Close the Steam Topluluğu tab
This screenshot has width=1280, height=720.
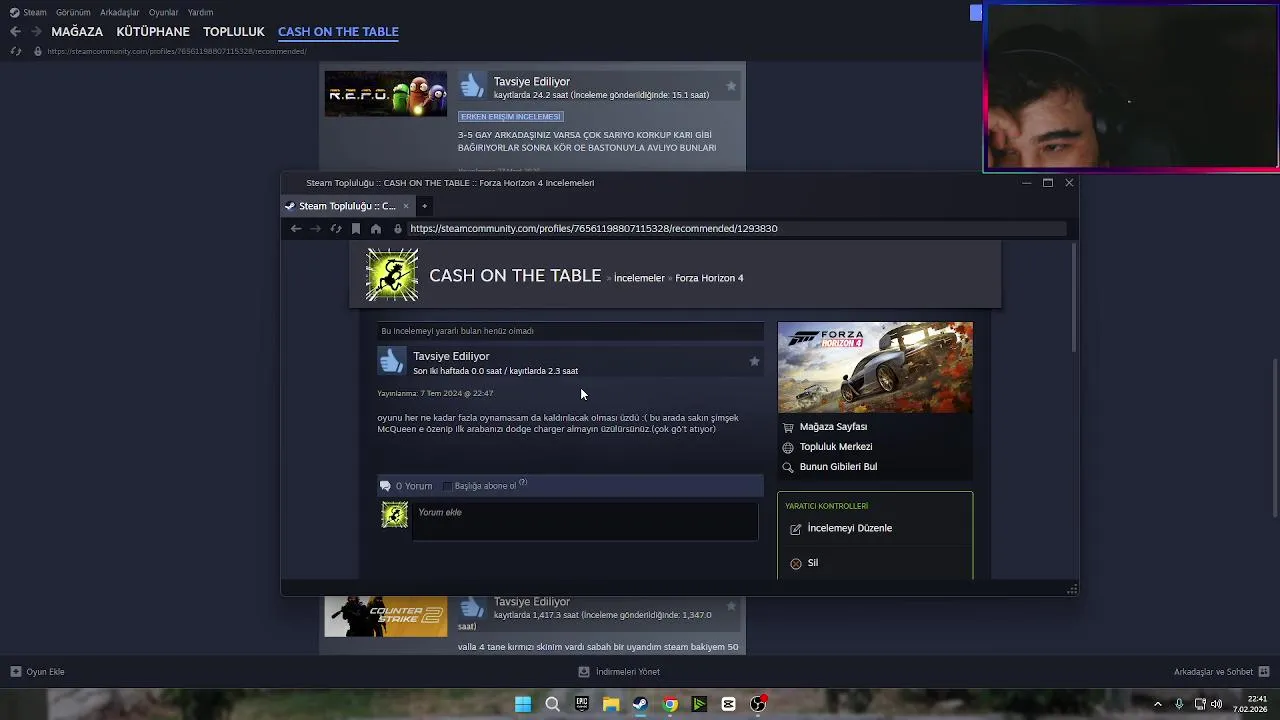pyautogui.click(x=406, y=206)
